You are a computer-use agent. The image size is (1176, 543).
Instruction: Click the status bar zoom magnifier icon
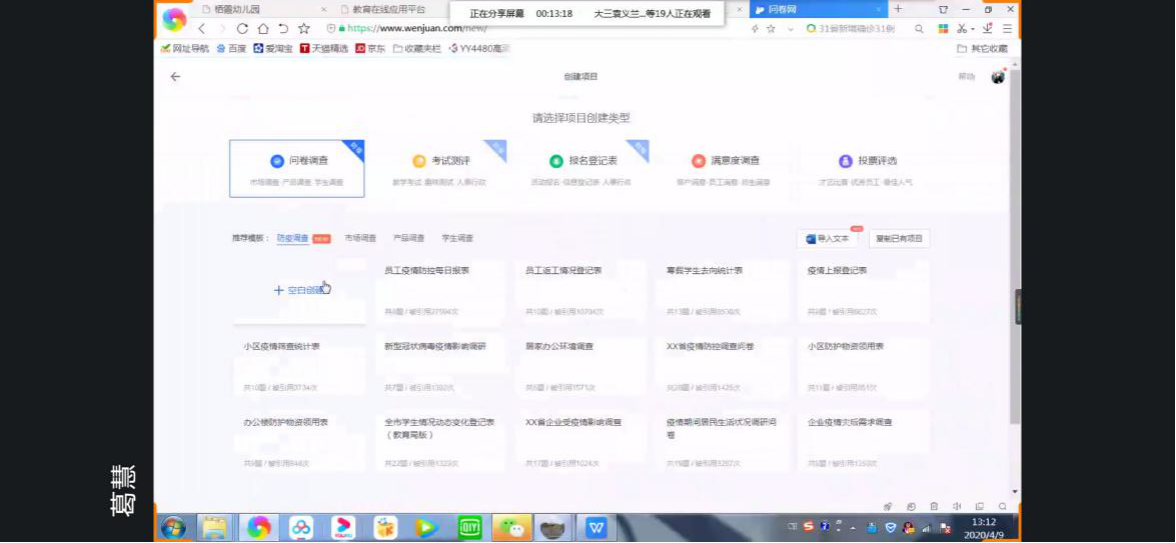1003,506
